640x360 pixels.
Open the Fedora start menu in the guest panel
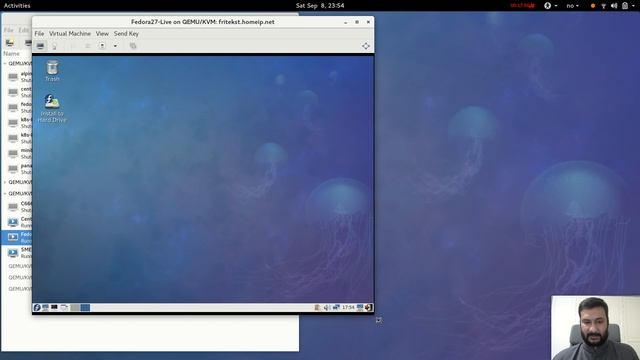pyautogui.click(x=37, y=307)
